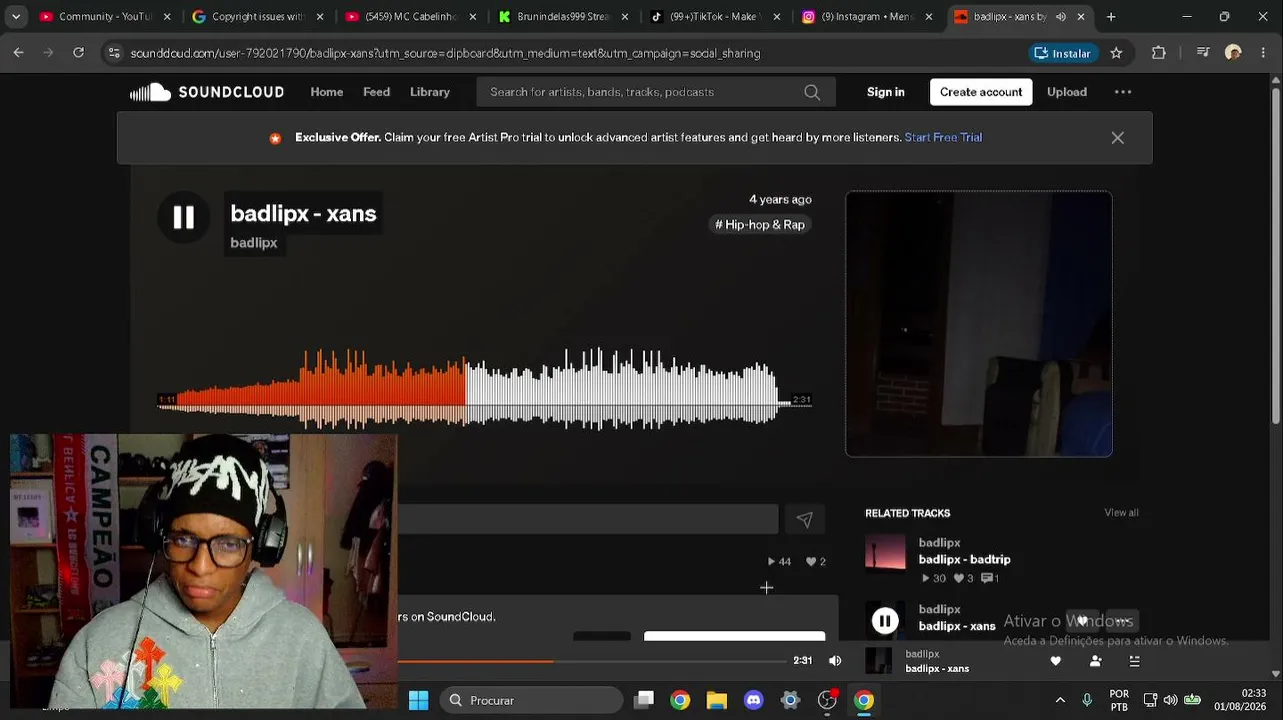Click the Instalar app button
Screen dimensions: 1283x720
1064,53
